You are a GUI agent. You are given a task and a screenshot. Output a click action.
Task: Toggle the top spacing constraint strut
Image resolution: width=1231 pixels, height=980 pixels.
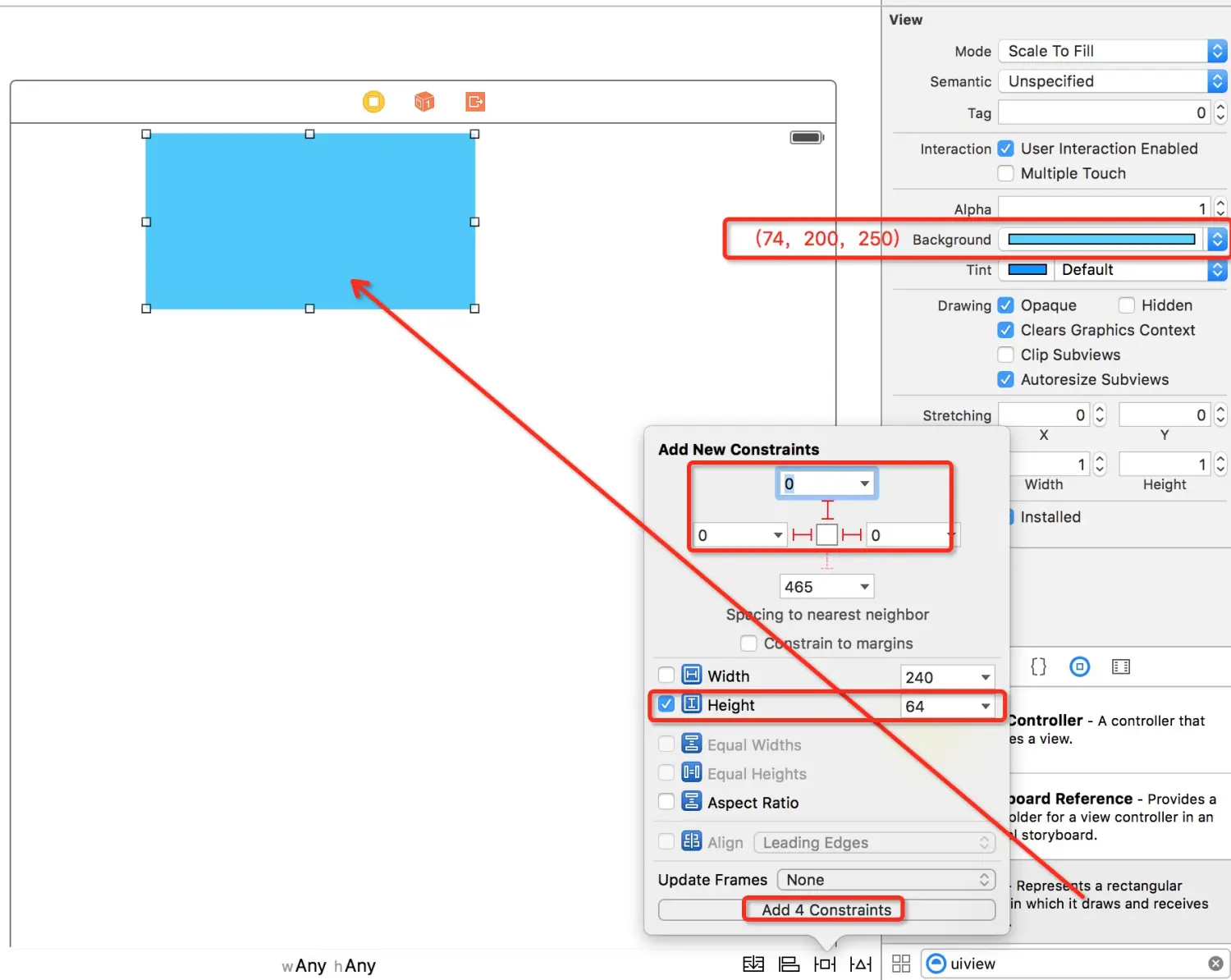827,510
